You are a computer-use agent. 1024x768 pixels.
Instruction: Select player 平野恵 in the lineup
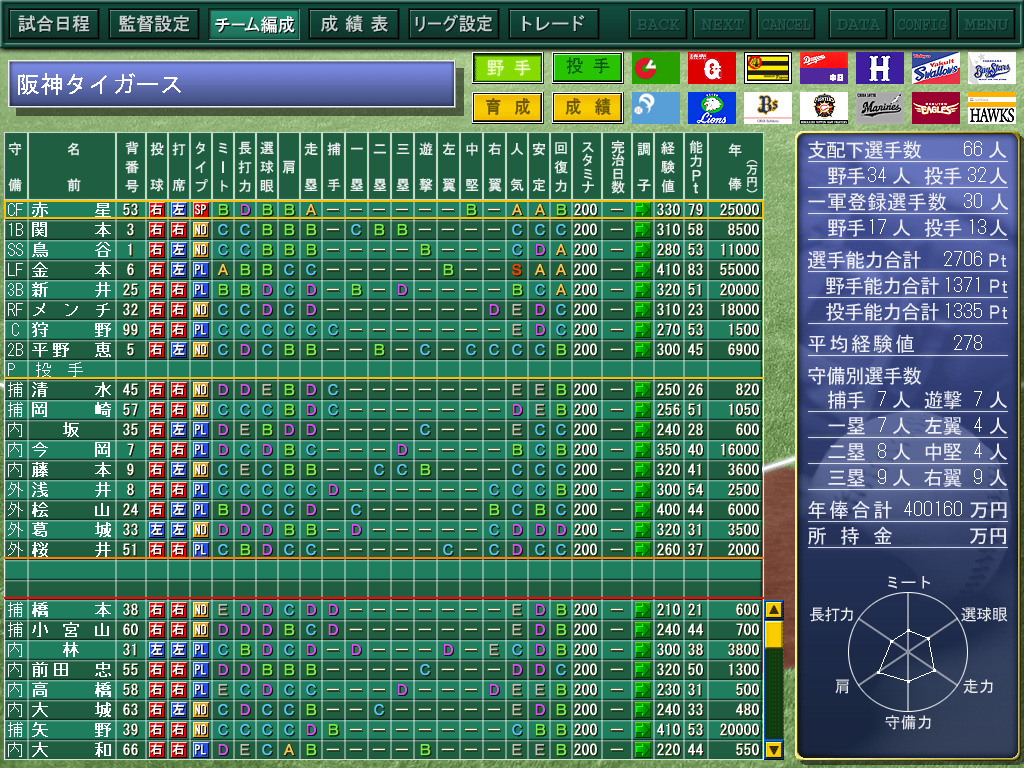pyautogui.click(x=384, y=349)
